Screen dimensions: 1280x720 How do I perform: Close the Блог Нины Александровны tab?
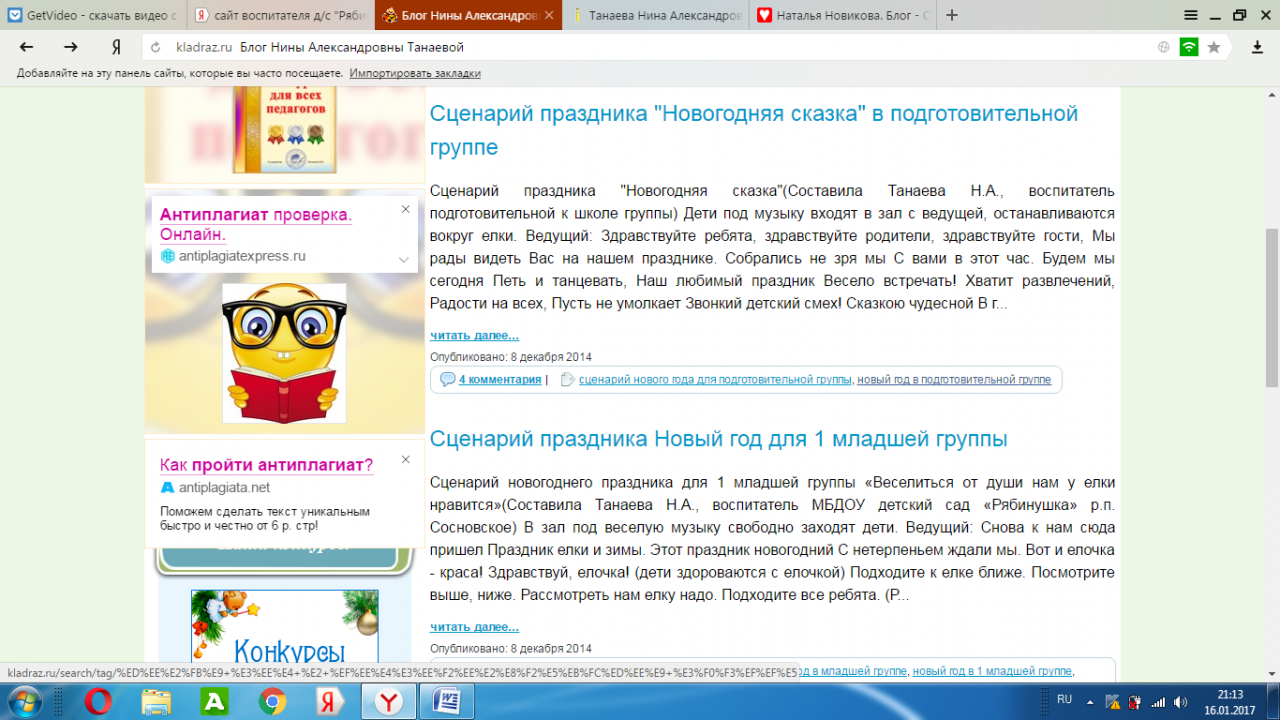click(x=551, y=15)
